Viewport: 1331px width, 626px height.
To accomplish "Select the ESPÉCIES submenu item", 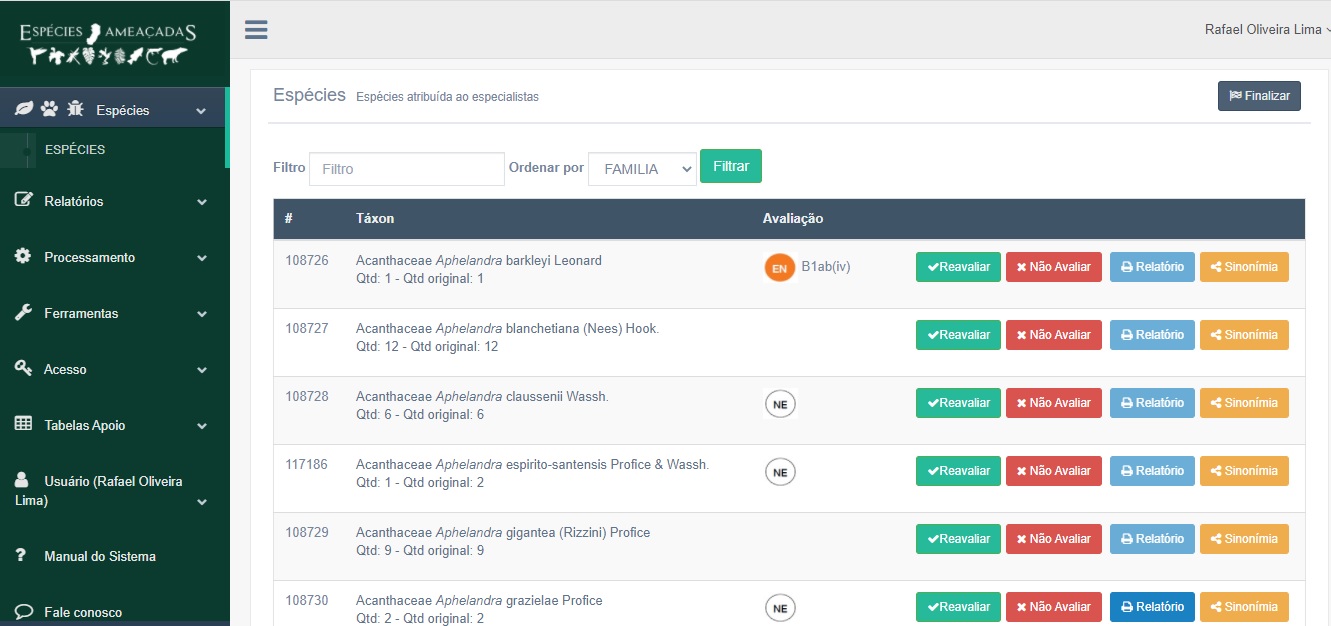I will pos(75,150).
